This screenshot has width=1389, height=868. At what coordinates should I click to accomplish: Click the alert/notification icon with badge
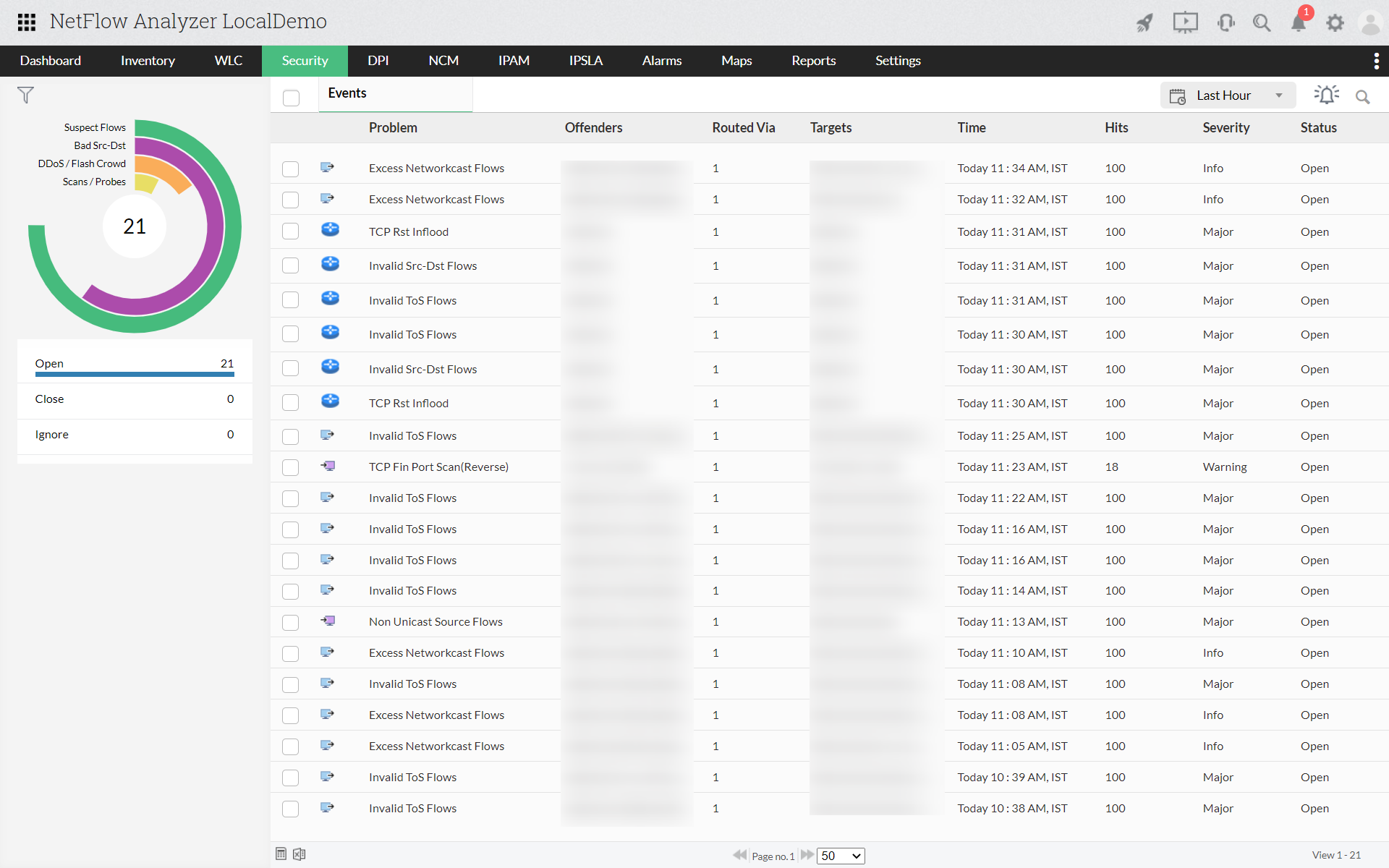coord(1299,22)
